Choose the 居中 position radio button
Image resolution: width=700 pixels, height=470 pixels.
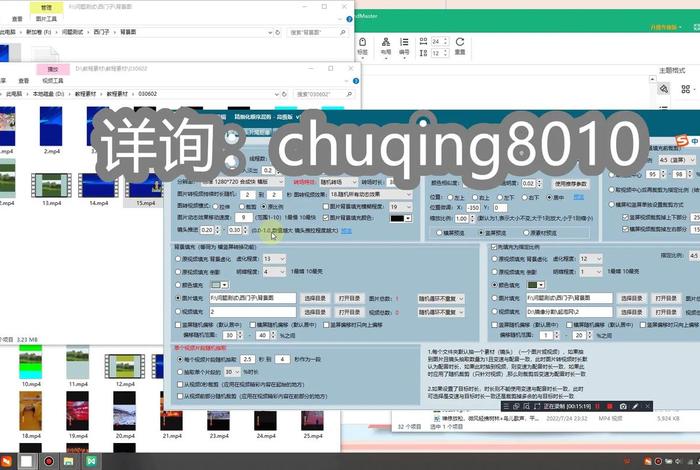pyautogui.click(x=550, y=197)
